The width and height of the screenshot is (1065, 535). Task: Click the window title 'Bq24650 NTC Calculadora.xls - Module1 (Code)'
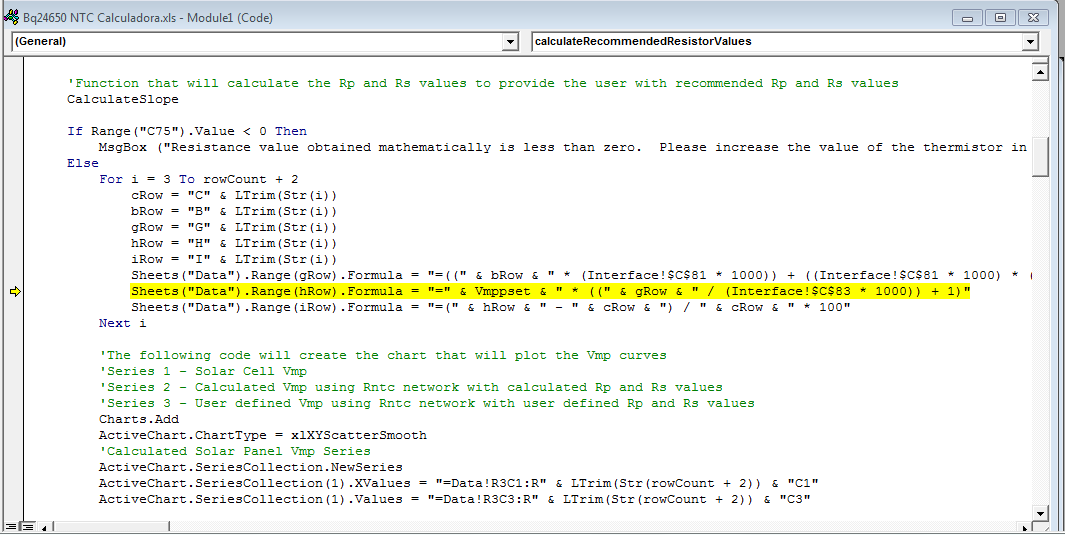[147, 18]
